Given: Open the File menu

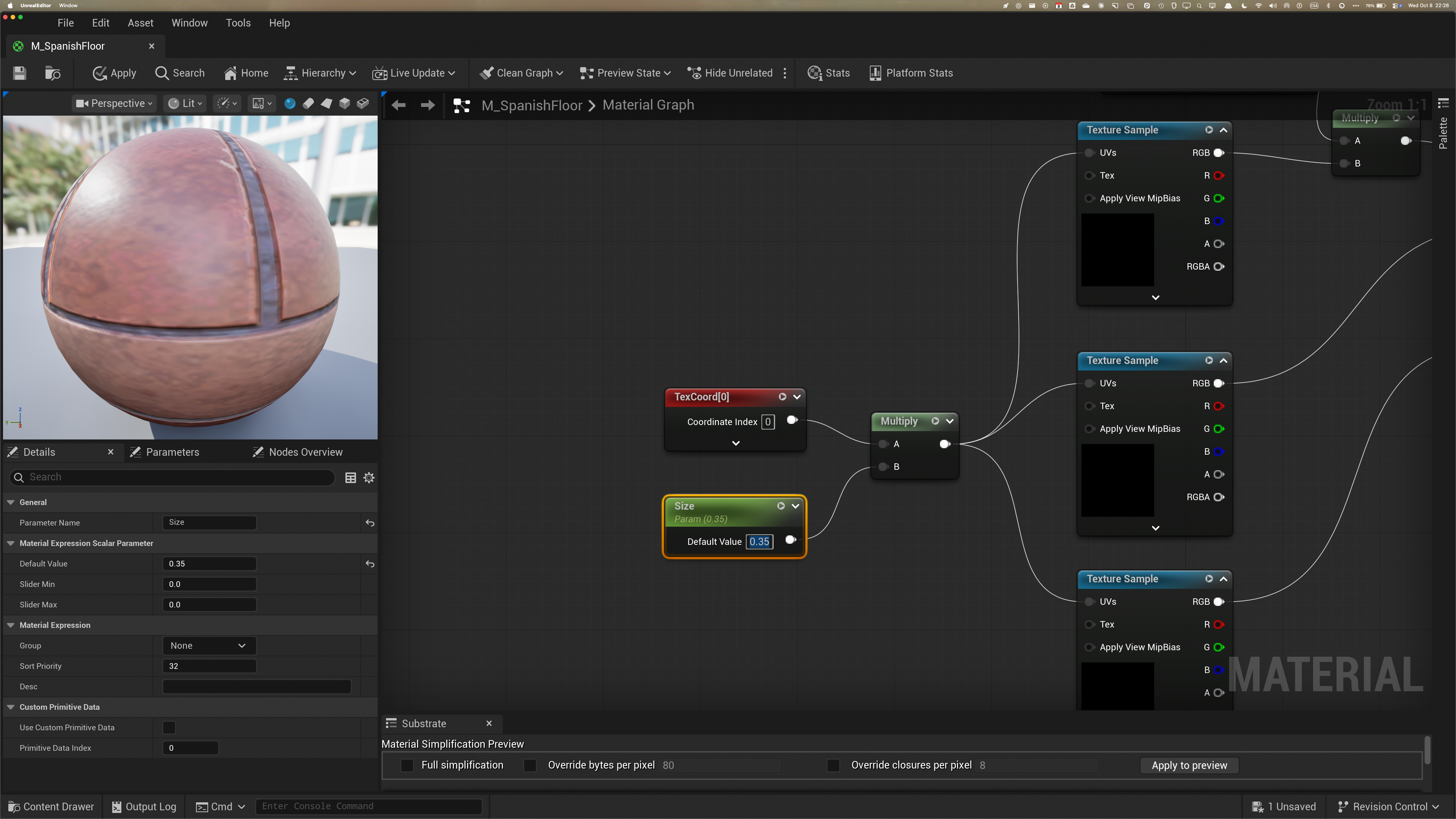Looking at the screenshot, I should click(66, 23).
